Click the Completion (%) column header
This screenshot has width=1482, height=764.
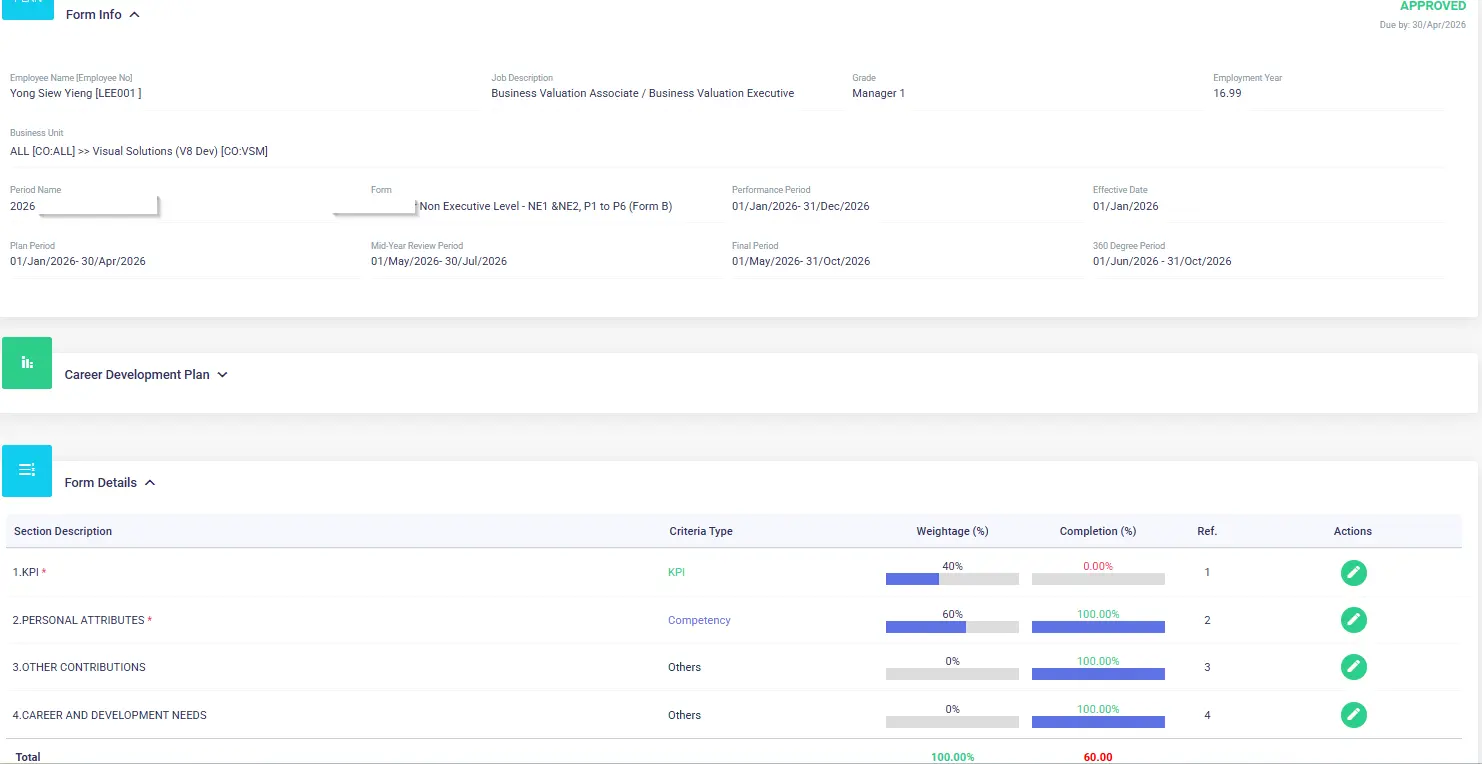point(1098,531)
